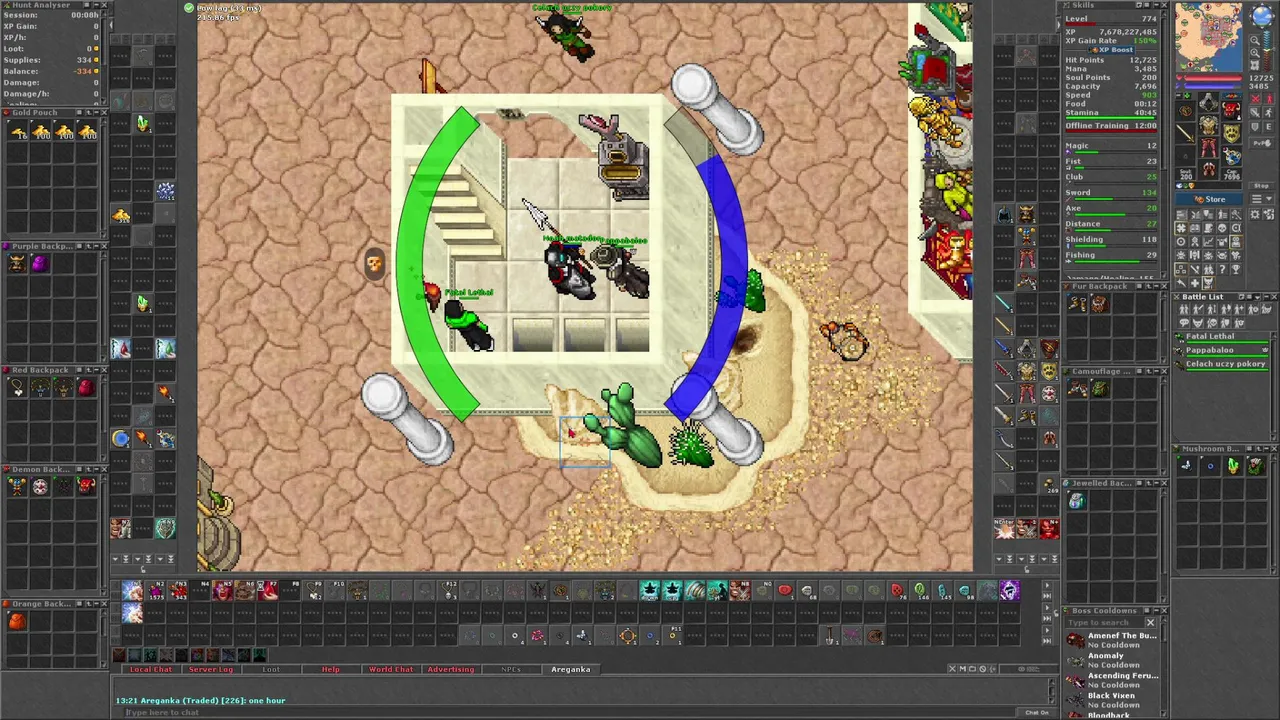Collapse the Camouflage backpack panel
Viewport: 1280px width, 720px height.
click(1157, 371)
